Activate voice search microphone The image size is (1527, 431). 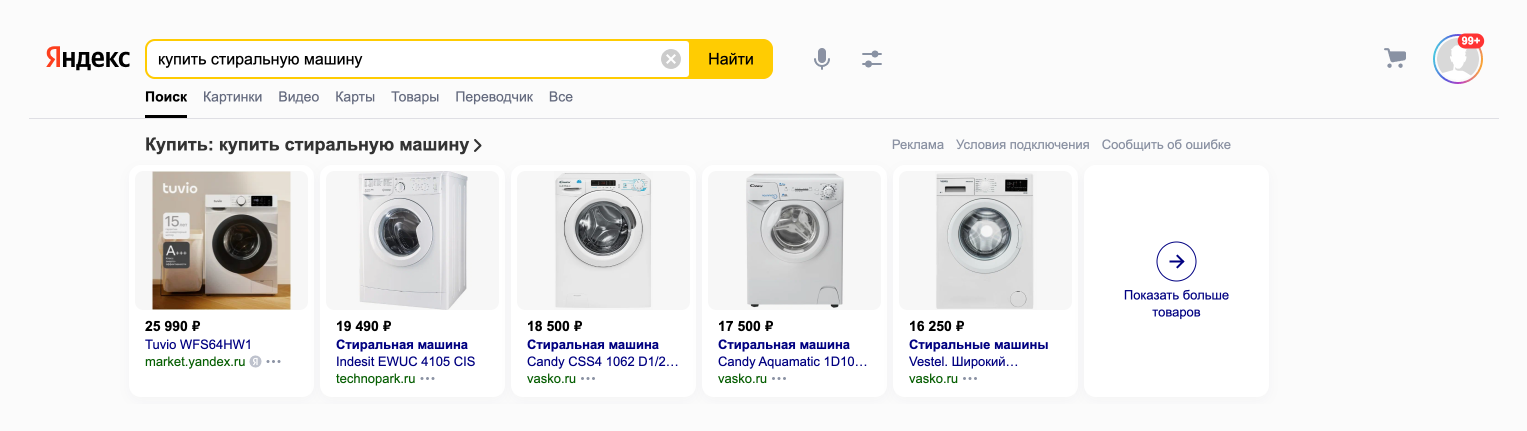[822, 59]
